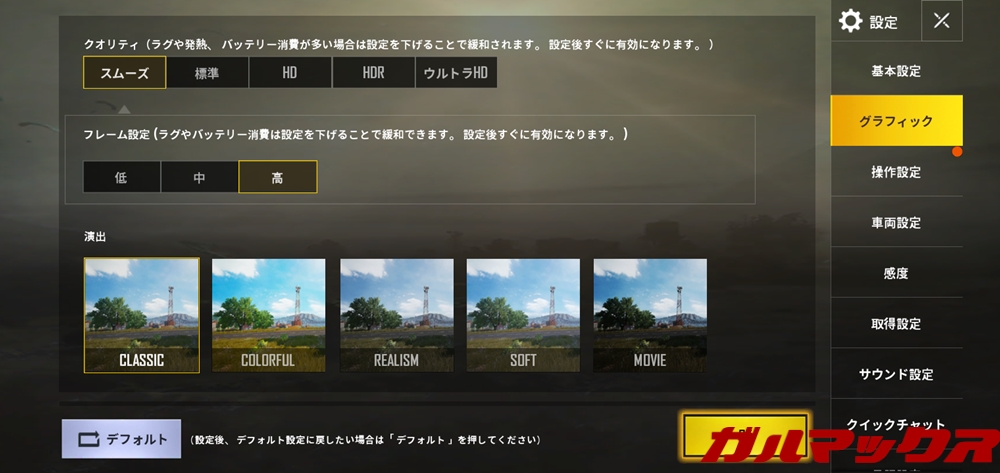Pick the MOVIE style thumbnail
This screenshot has height=473, width=1000.
pyautogui.click(x=650, y=315)
